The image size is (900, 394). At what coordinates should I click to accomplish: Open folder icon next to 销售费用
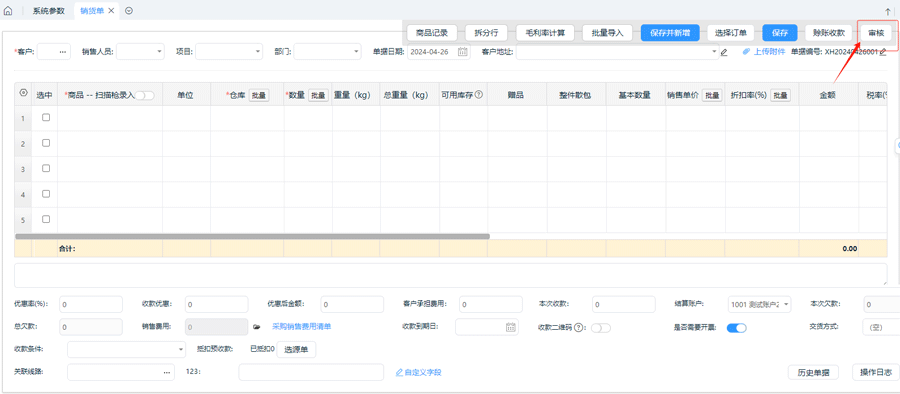tap(257, 327)
